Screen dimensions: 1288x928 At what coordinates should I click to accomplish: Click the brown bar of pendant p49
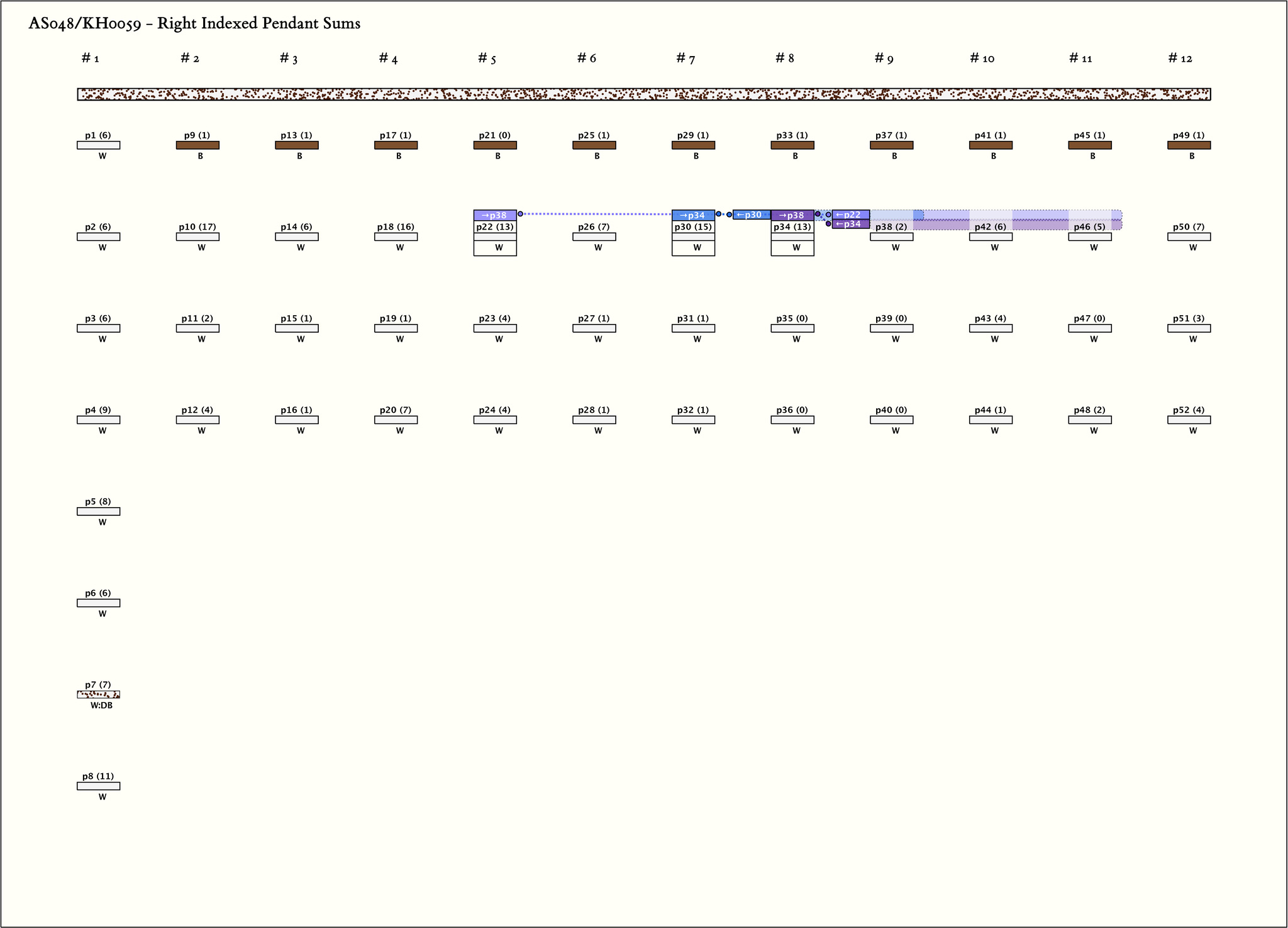coord(1189,145)
